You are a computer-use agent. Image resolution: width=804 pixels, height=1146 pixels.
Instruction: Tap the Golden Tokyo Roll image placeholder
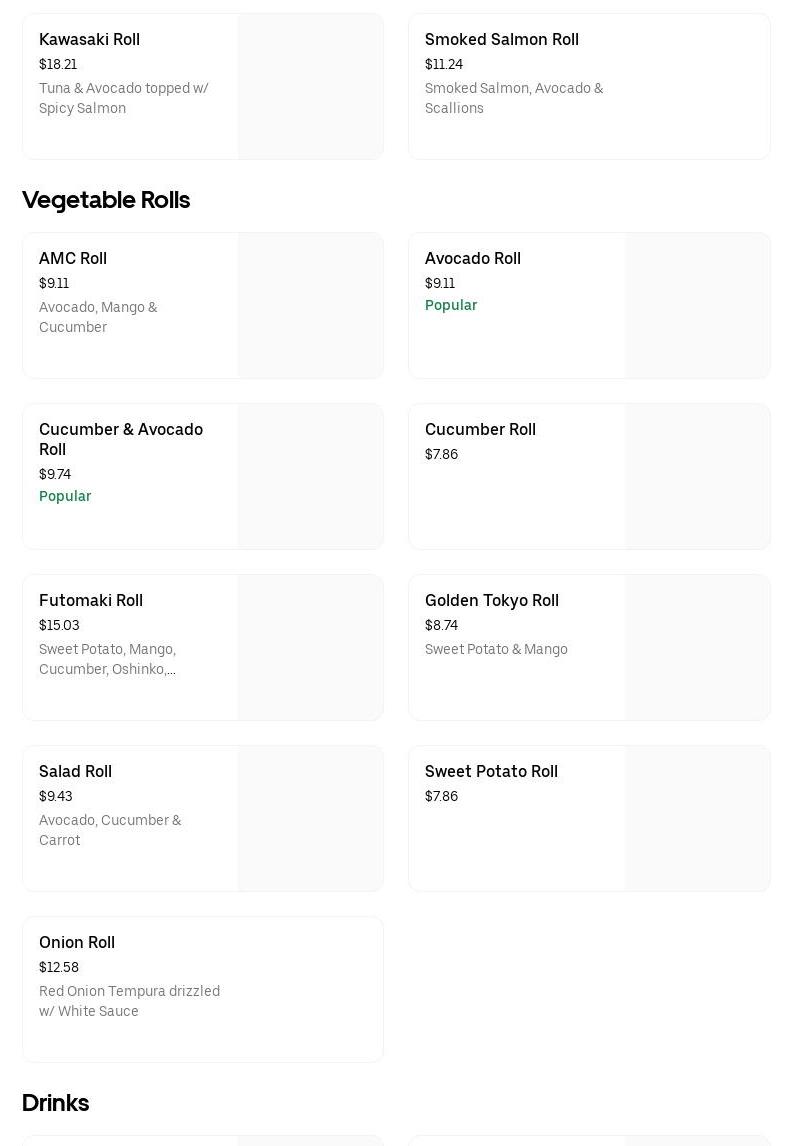(697, 648)
